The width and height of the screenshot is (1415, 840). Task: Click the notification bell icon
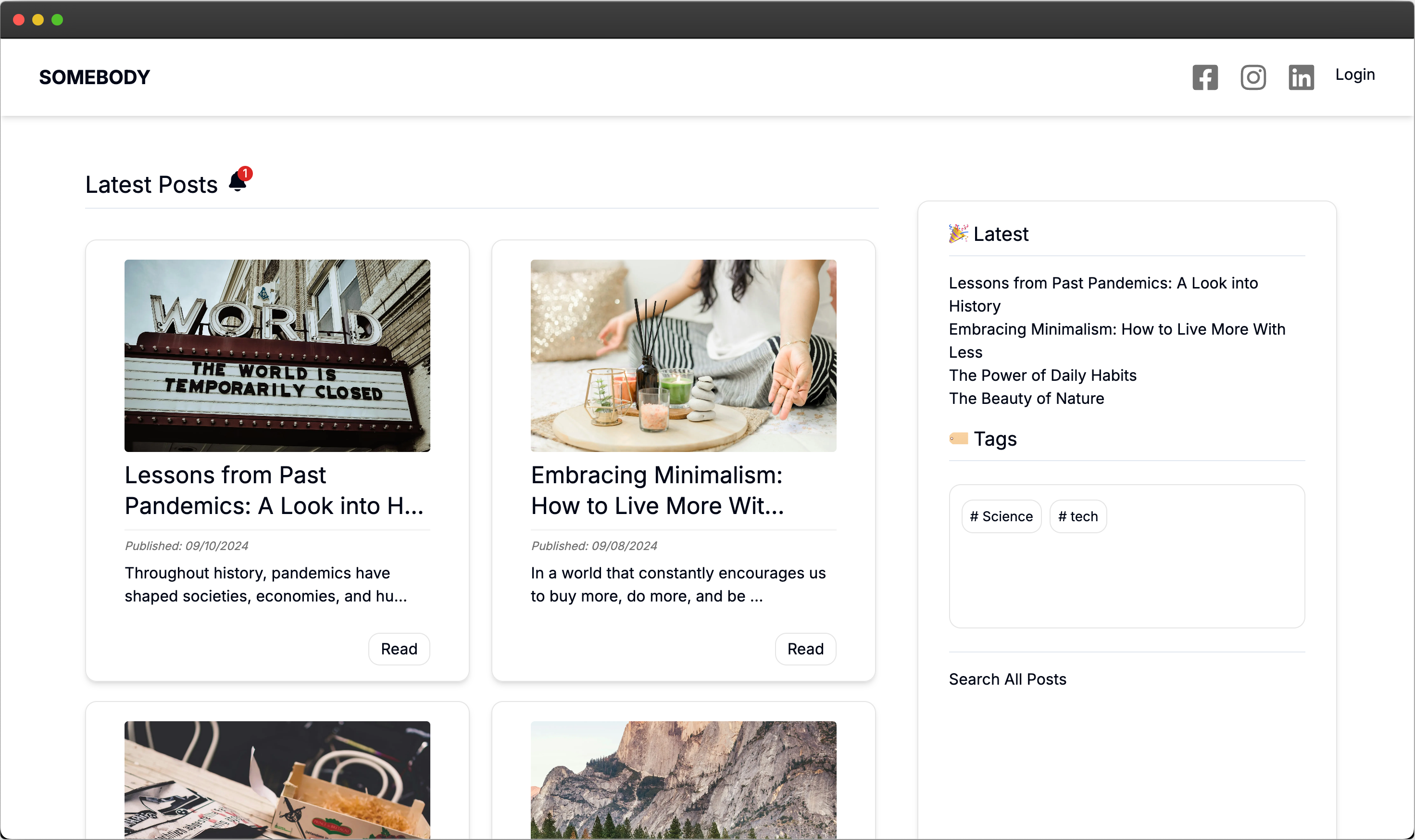[x=238, y=182]
